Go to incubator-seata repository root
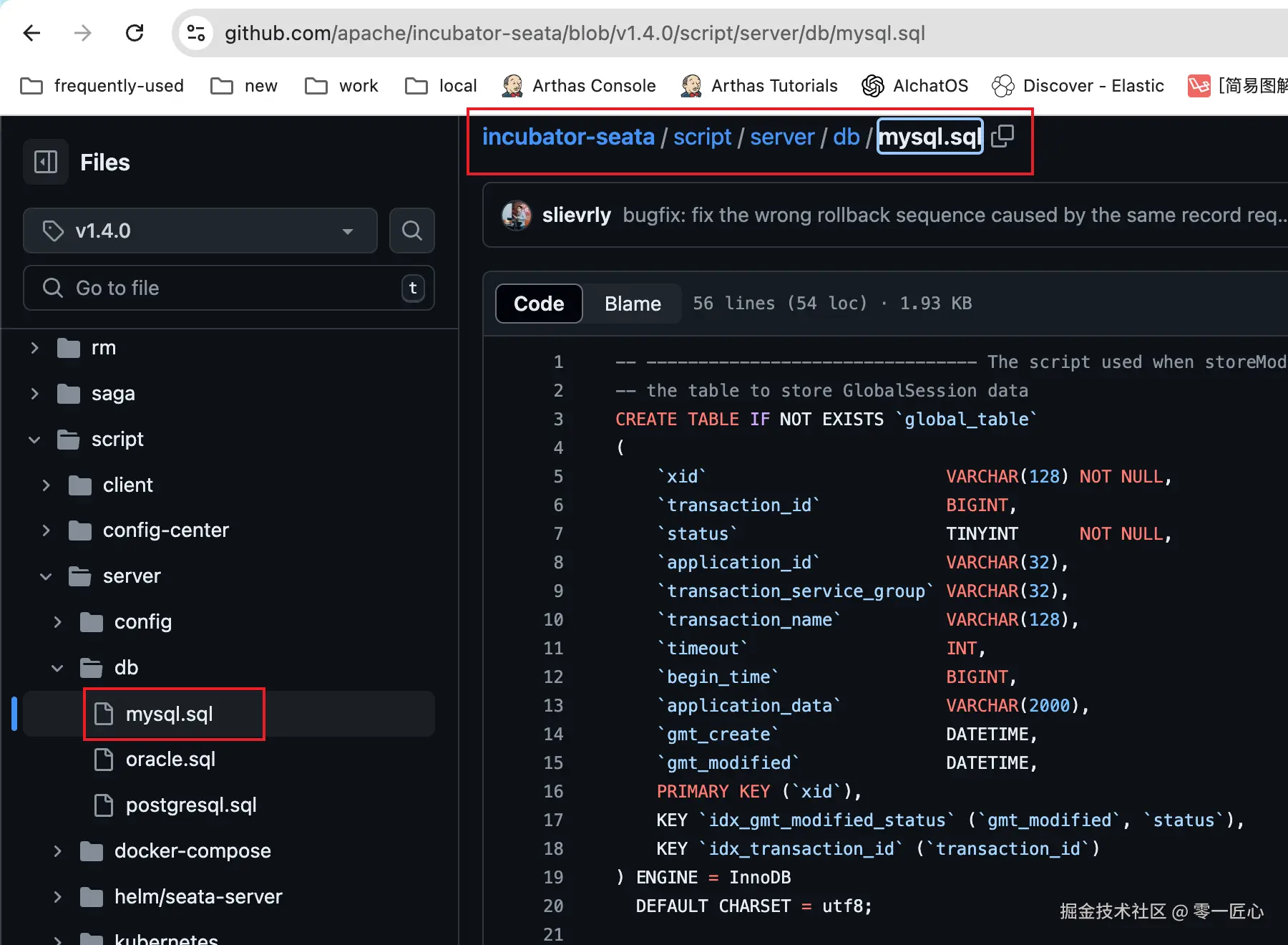The width and height of the screenshot is (1288, 945). (568, 137)
